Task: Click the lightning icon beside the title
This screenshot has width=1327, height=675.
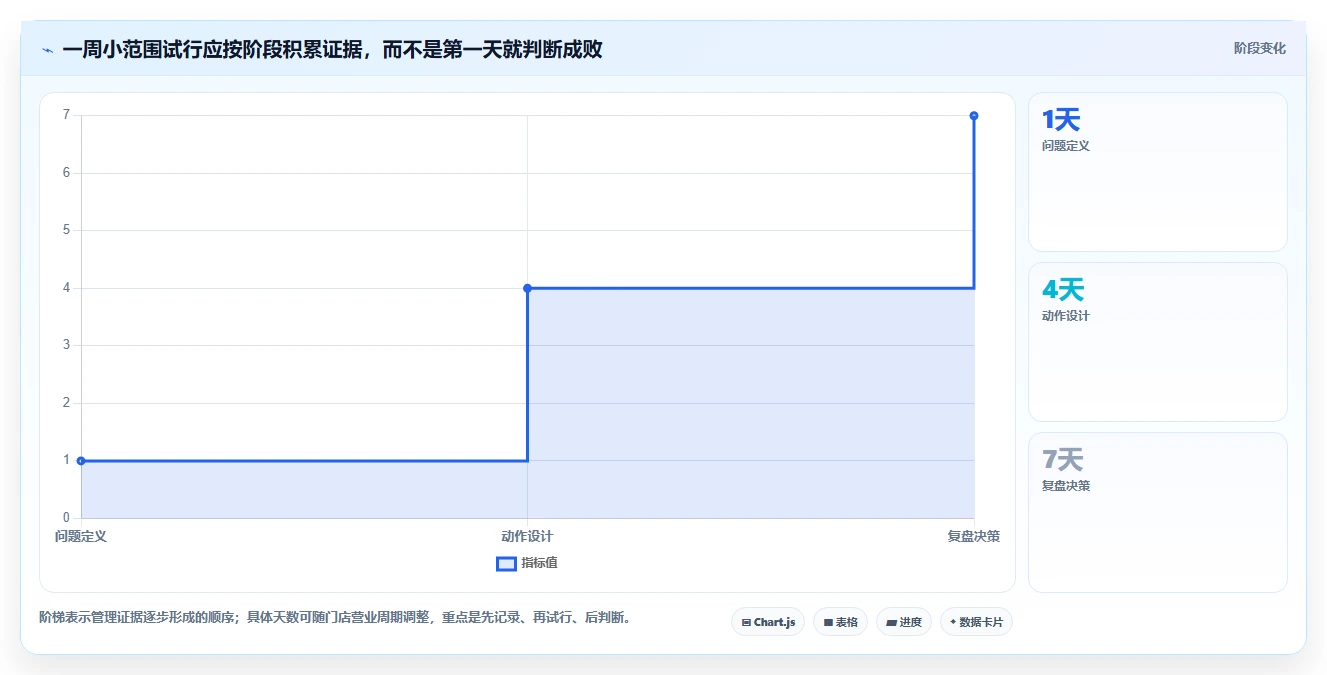Action: coord(47,50)
